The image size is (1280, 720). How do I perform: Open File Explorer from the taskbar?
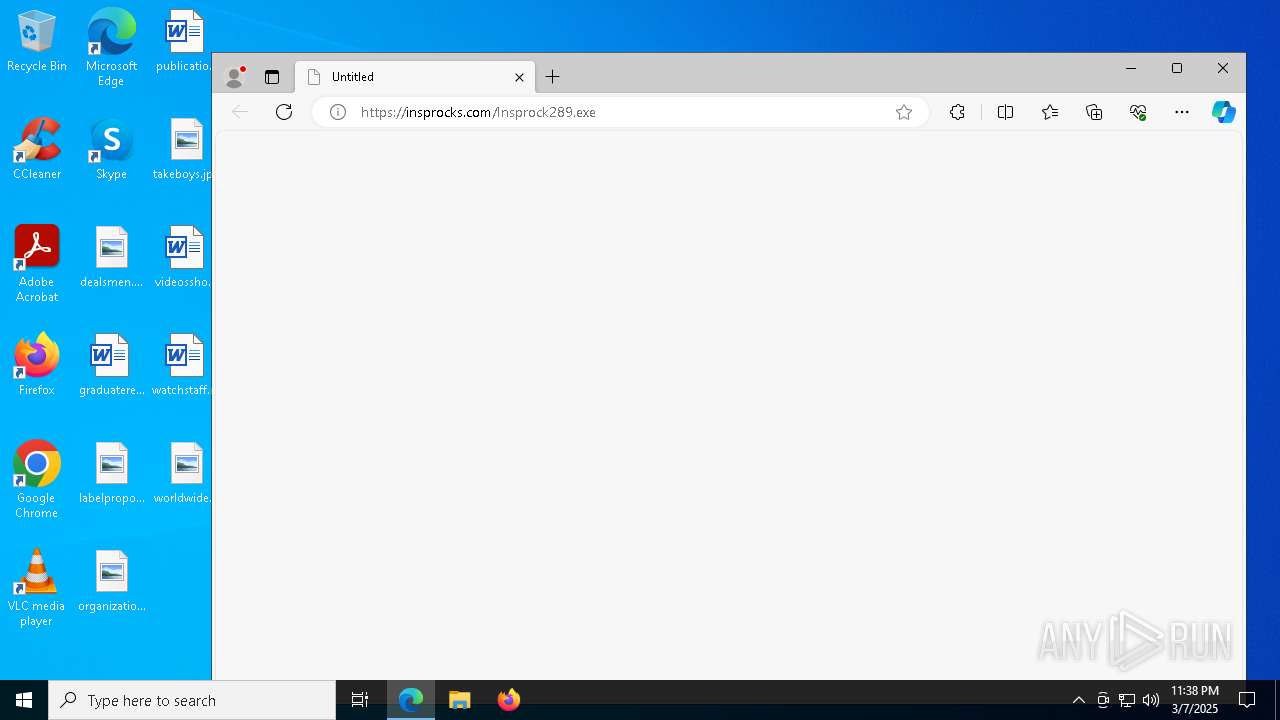point(460,700)
